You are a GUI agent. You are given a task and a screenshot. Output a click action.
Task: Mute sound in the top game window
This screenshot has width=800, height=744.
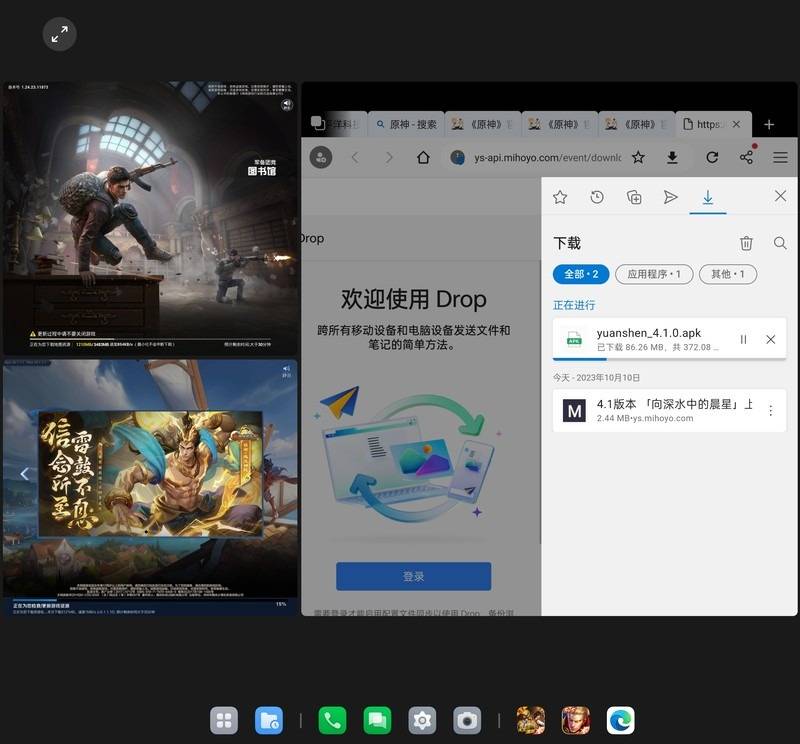[x=287, y=104]
